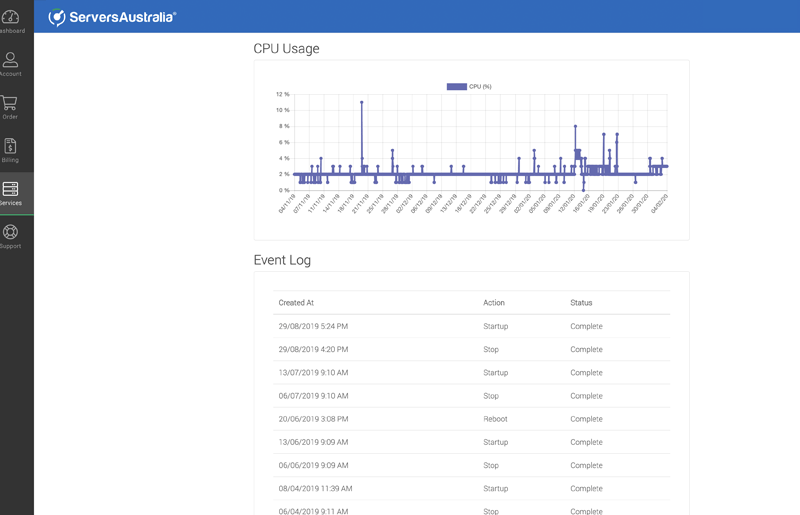Click the Servers Australia logo
The image size is (800, 515).
(113, 17)
